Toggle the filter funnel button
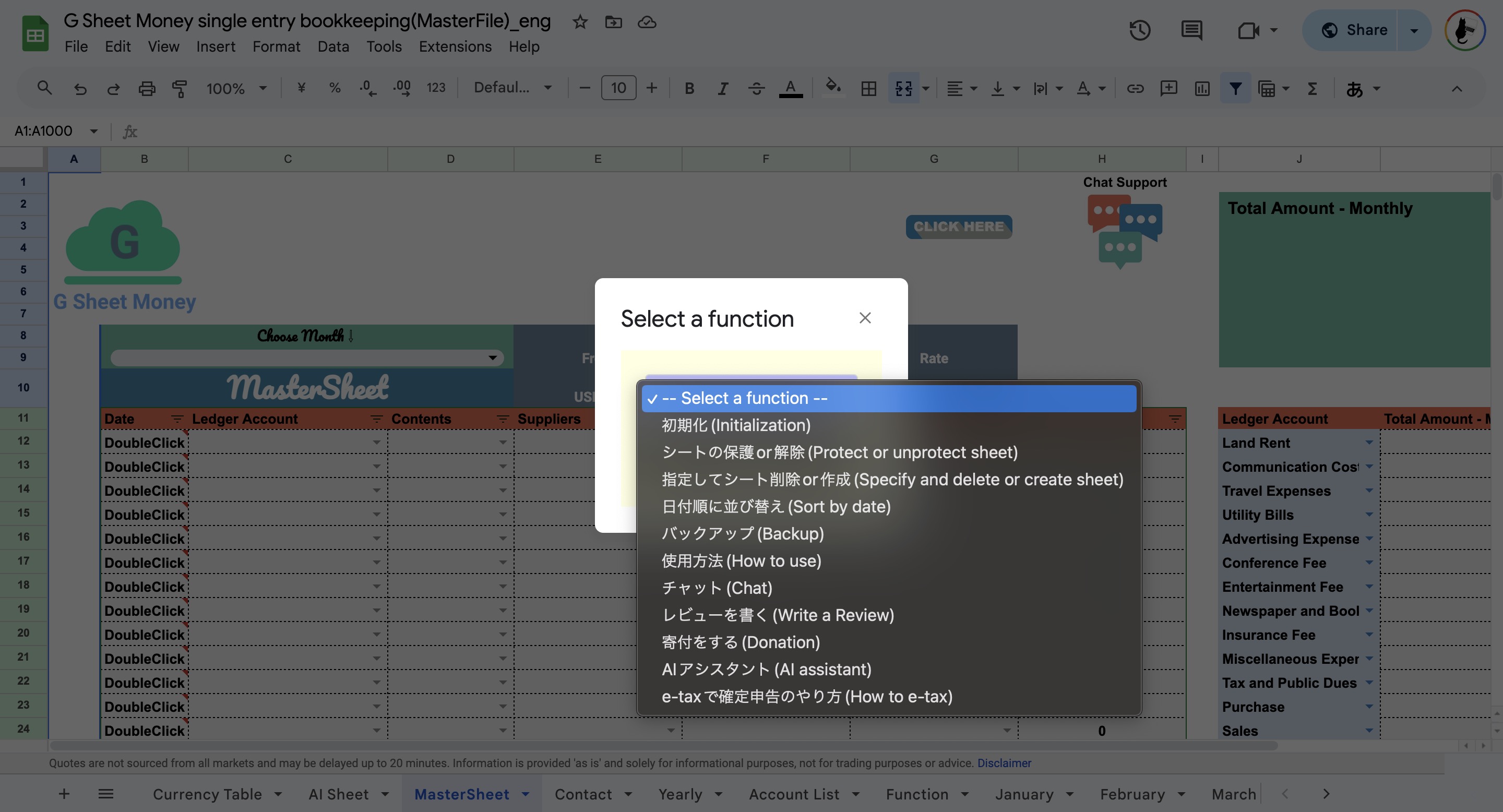The height and width of the screenshot is (812, 1503). (1235, 89)
